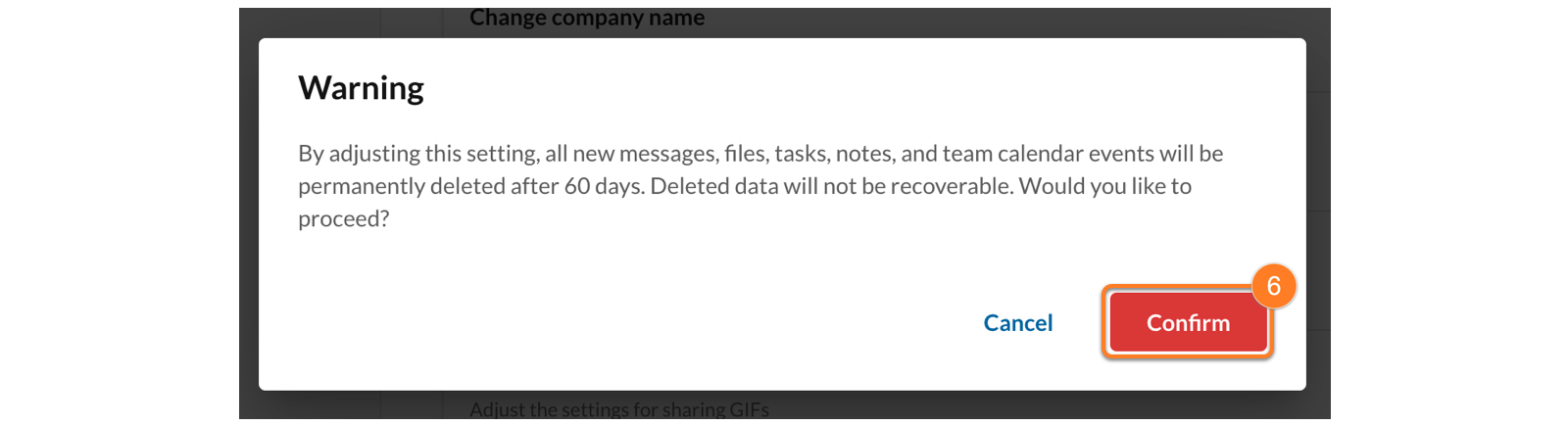The width and height of the screenshot is (1568, 425).
Task: Click the Warning dialog heading
Action: (x=361, y=88)
